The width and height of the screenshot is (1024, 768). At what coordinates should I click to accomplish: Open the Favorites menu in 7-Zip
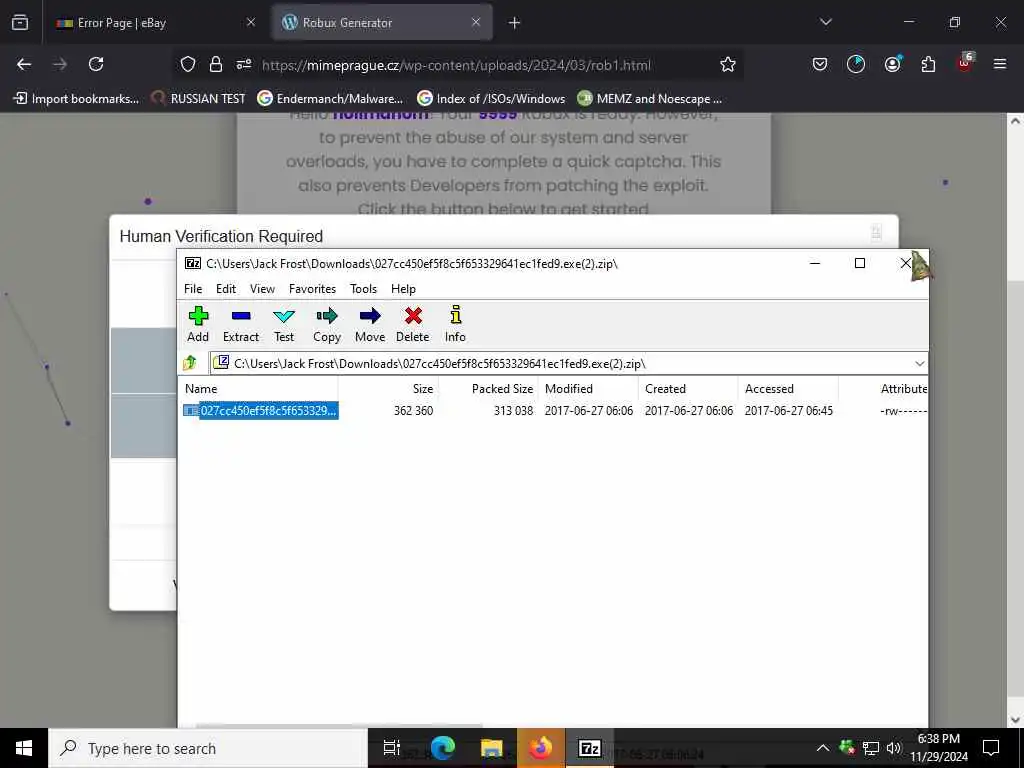pyautogui.click(x=312, y=289)
